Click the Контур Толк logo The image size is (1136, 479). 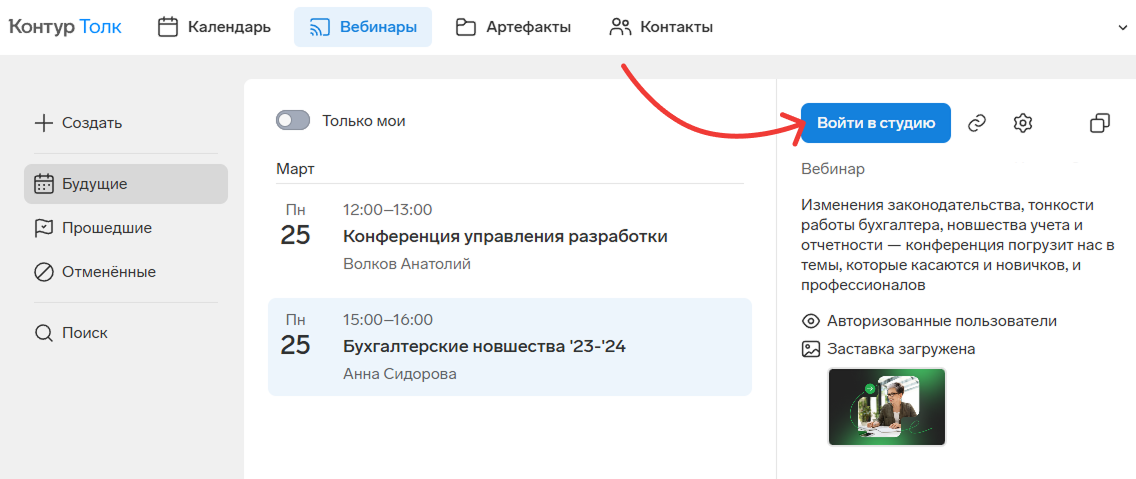click(x=64, y=28)
